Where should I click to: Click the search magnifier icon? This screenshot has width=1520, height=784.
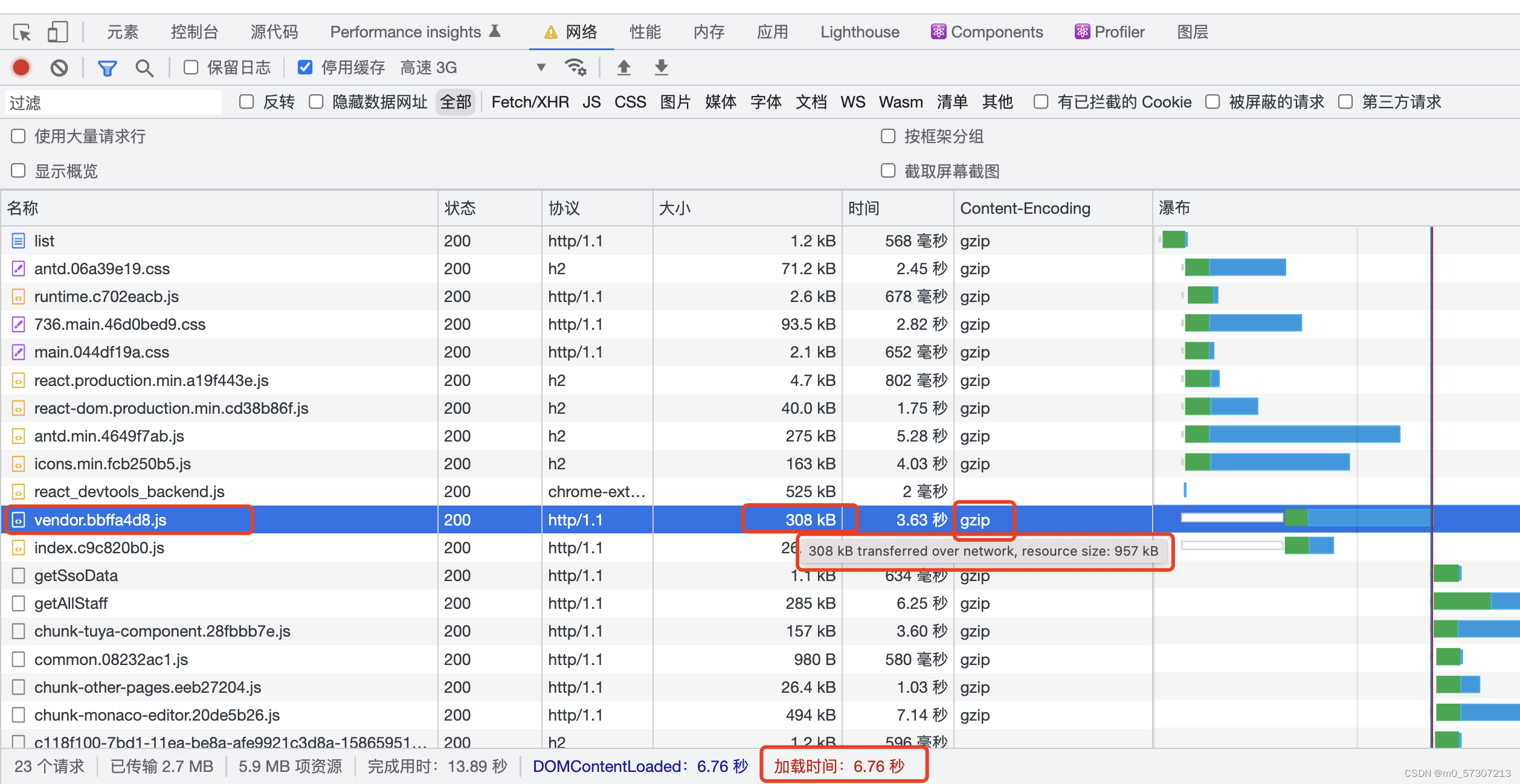tap(143, 67)
